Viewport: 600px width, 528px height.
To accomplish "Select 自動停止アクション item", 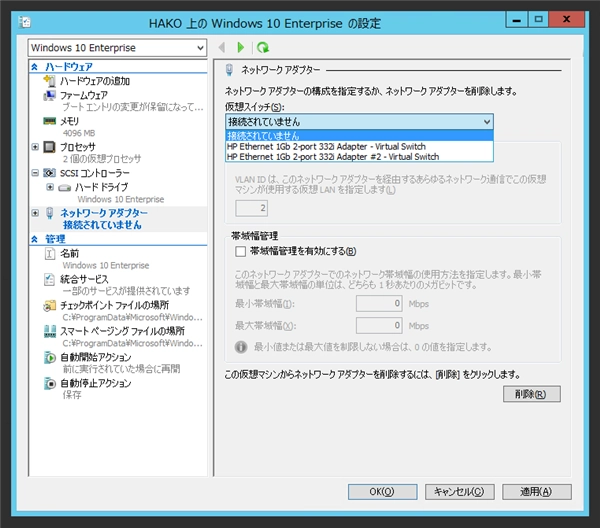I will pos(96,383).
